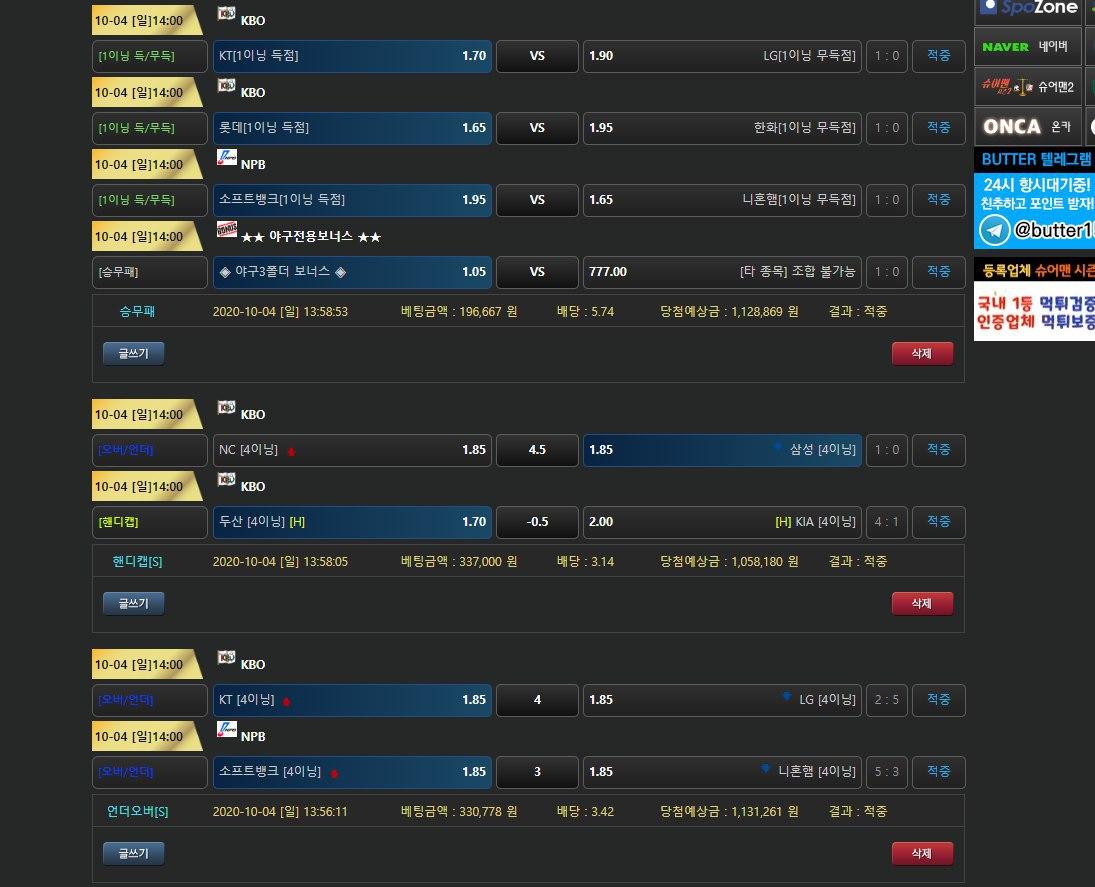The image size is (1095, 887).
Task: Open the NAVER 네이버 sidebar link
Action: click(x=1027, y=47)
